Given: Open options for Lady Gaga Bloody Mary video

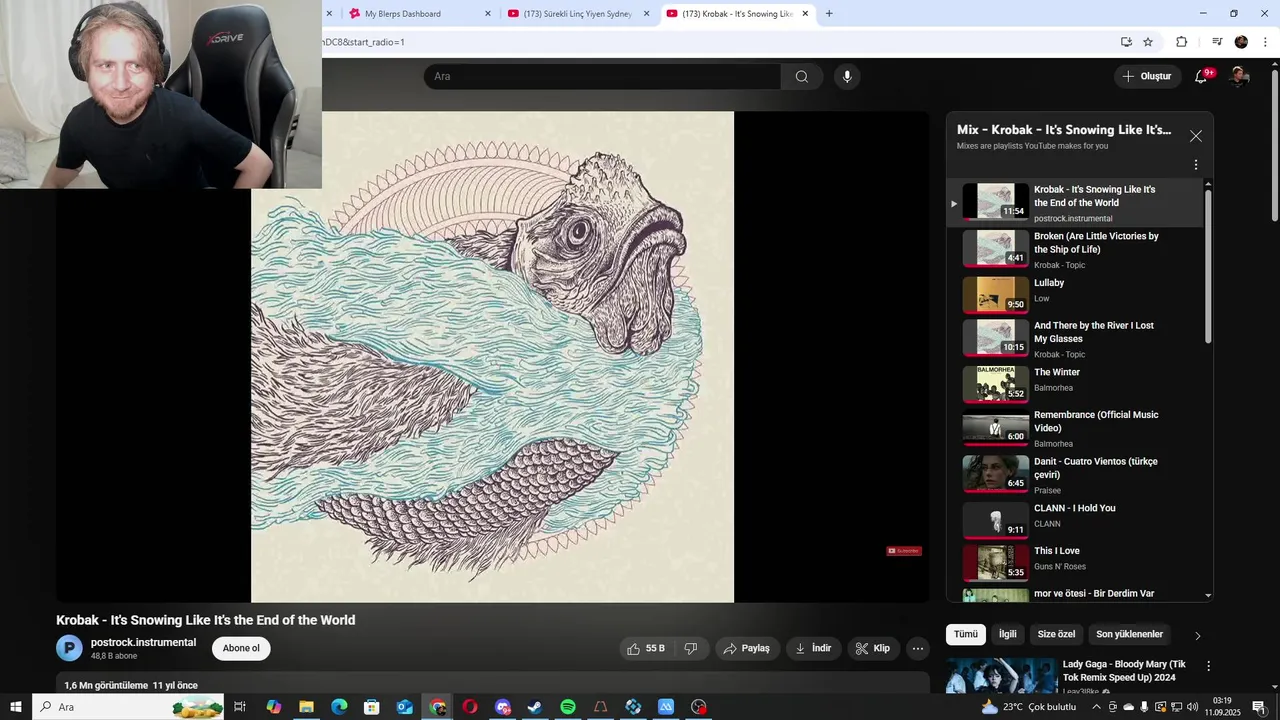Looking at the screenshot, I should click(x=1208, y=666).
